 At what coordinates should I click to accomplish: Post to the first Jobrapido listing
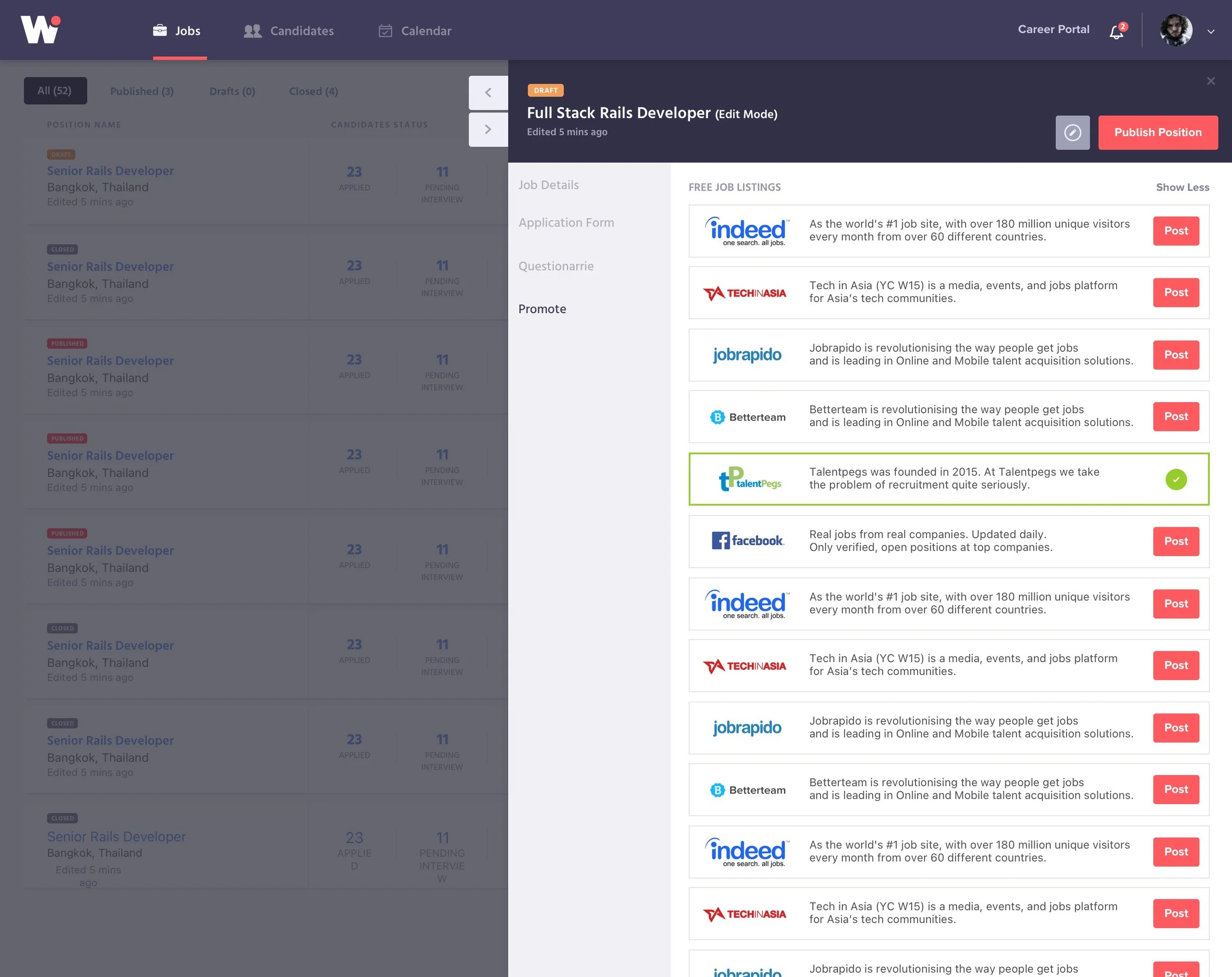pyautogui.click(x=1176, y=355)
